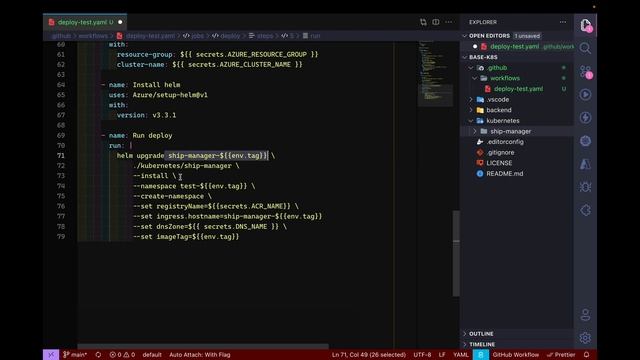Change the YAML language mode

click(461, 355)
